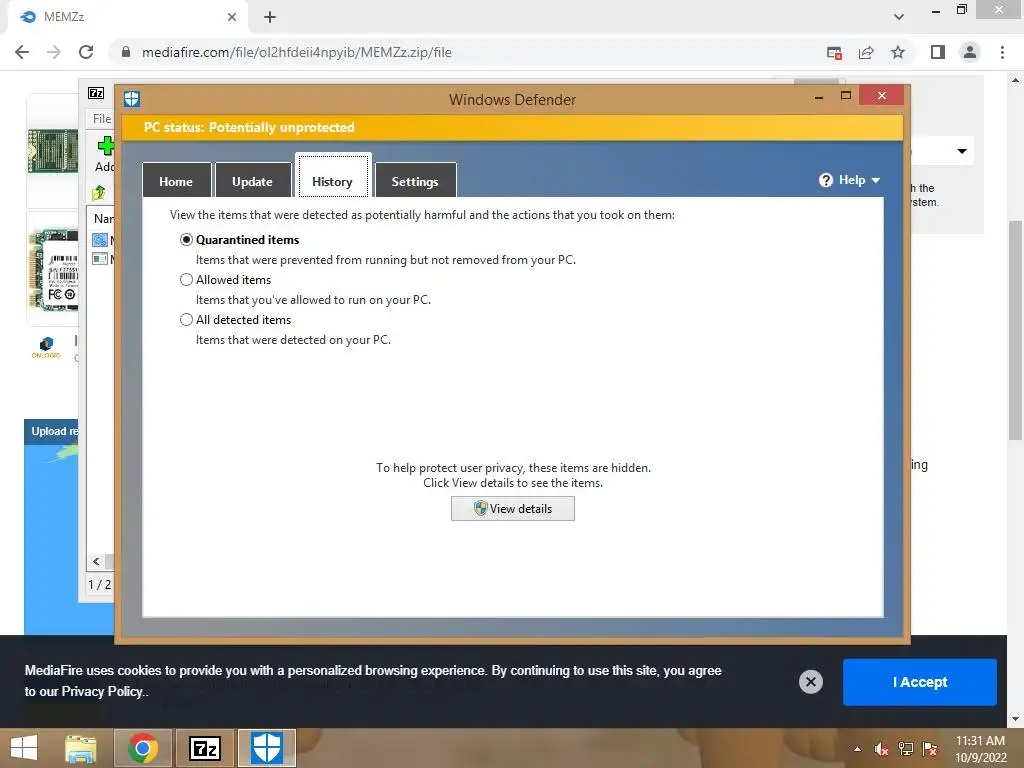Dismiss the cookie banner with X icon
The height and width of the screenshot is (768, 1024).
point(810,682)
